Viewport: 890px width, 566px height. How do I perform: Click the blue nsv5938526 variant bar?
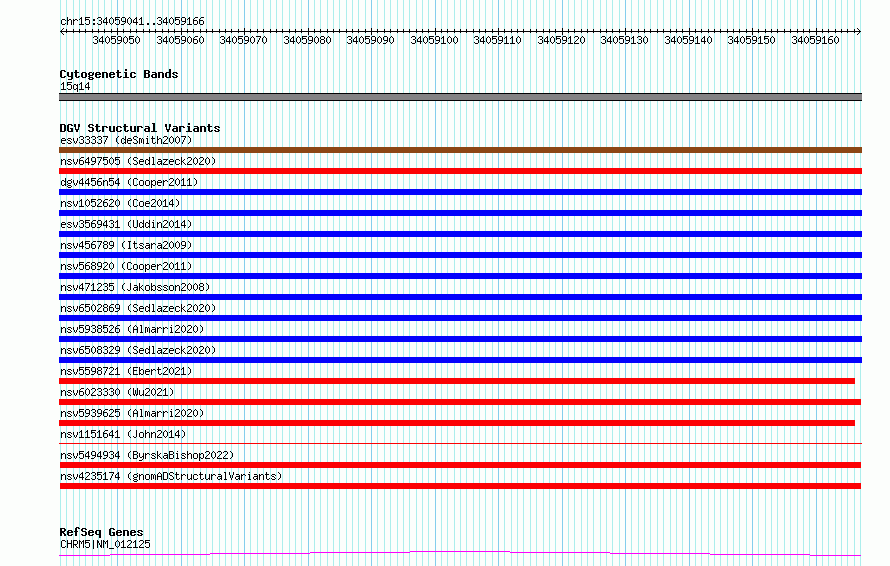[x=460, y=339]
